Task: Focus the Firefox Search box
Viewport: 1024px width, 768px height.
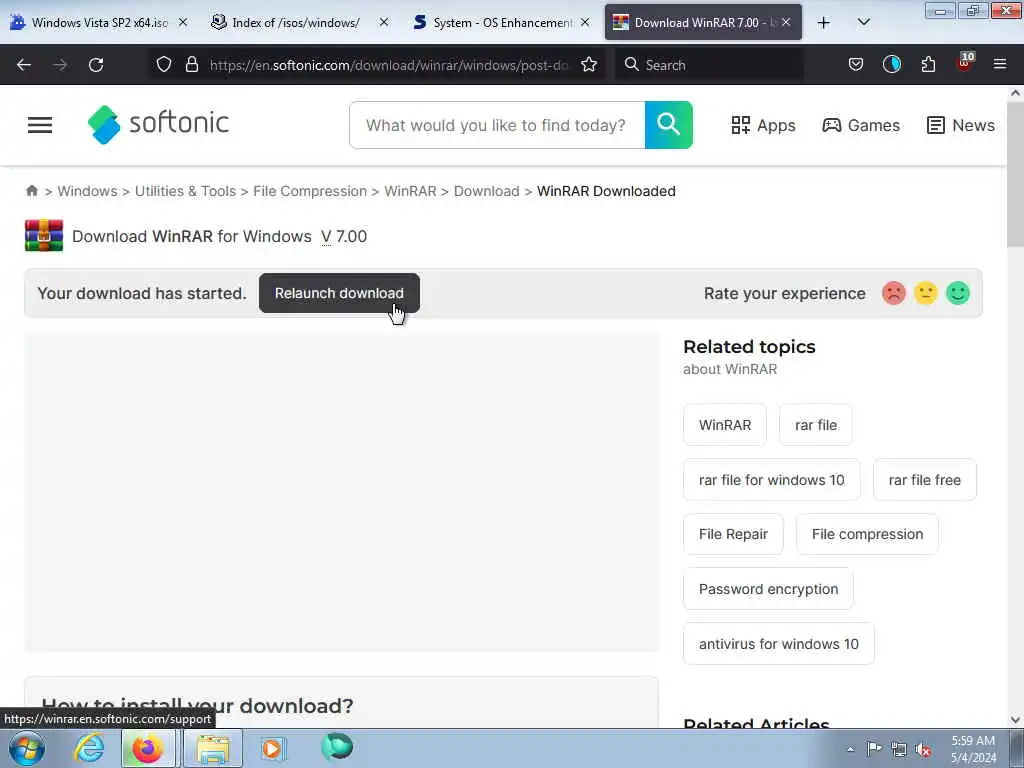Action: tap(709, 65)
